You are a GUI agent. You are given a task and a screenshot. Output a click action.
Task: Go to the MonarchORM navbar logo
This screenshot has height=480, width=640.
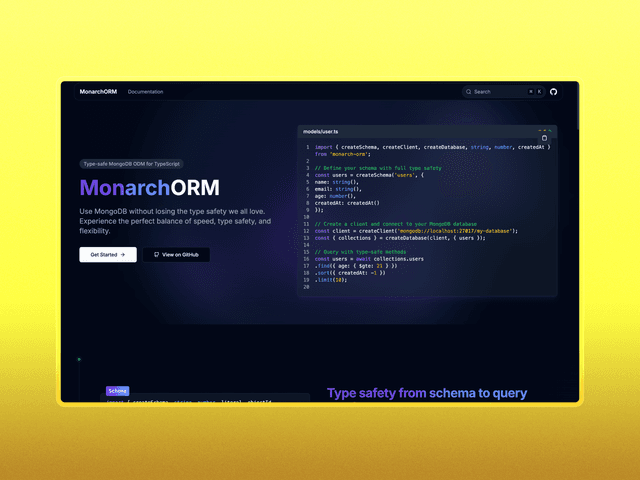pyautogui.click(x=98, y=91)
